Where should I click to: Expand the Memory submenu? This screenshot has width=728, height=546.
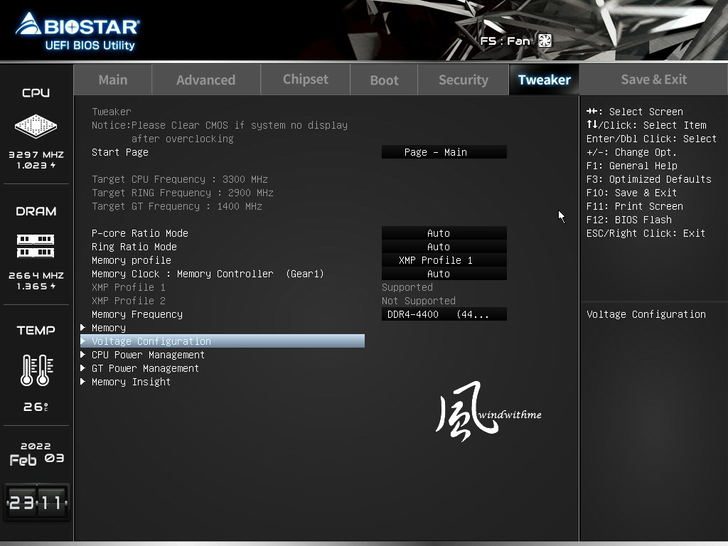[108, 328]
